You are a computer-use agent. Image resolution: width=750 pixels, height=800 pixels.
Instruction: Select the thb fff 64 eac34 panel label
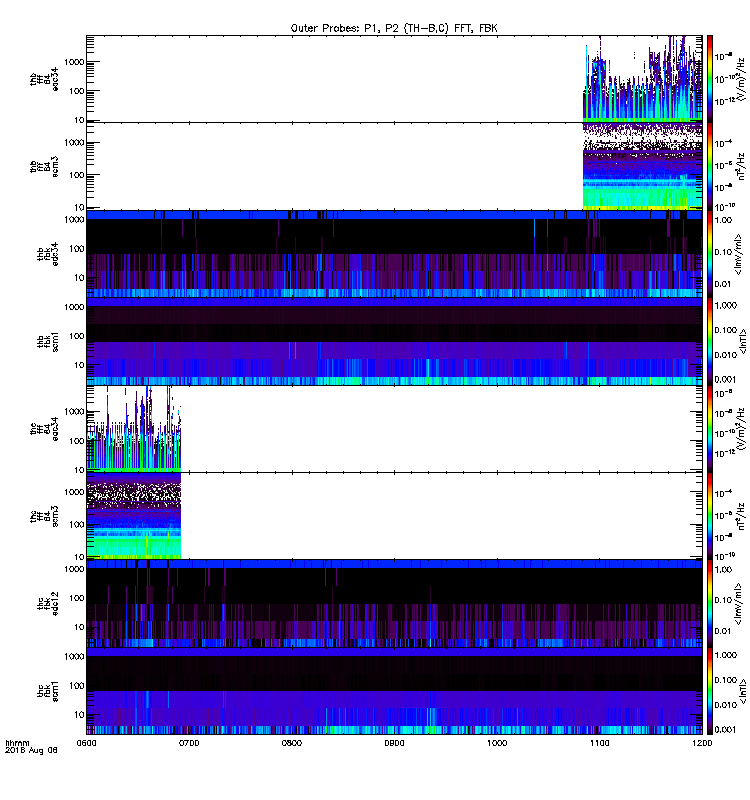click(x=44, y=79)
